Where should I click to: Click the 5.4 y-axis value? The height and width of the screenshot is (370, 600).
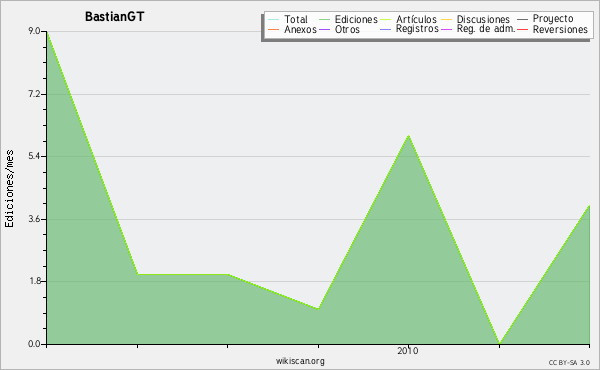point(34,156)
